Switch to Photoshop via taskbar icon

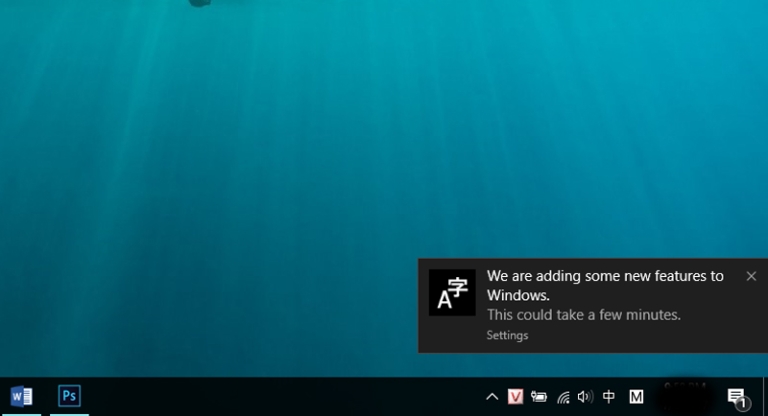(x=69, y=396)
